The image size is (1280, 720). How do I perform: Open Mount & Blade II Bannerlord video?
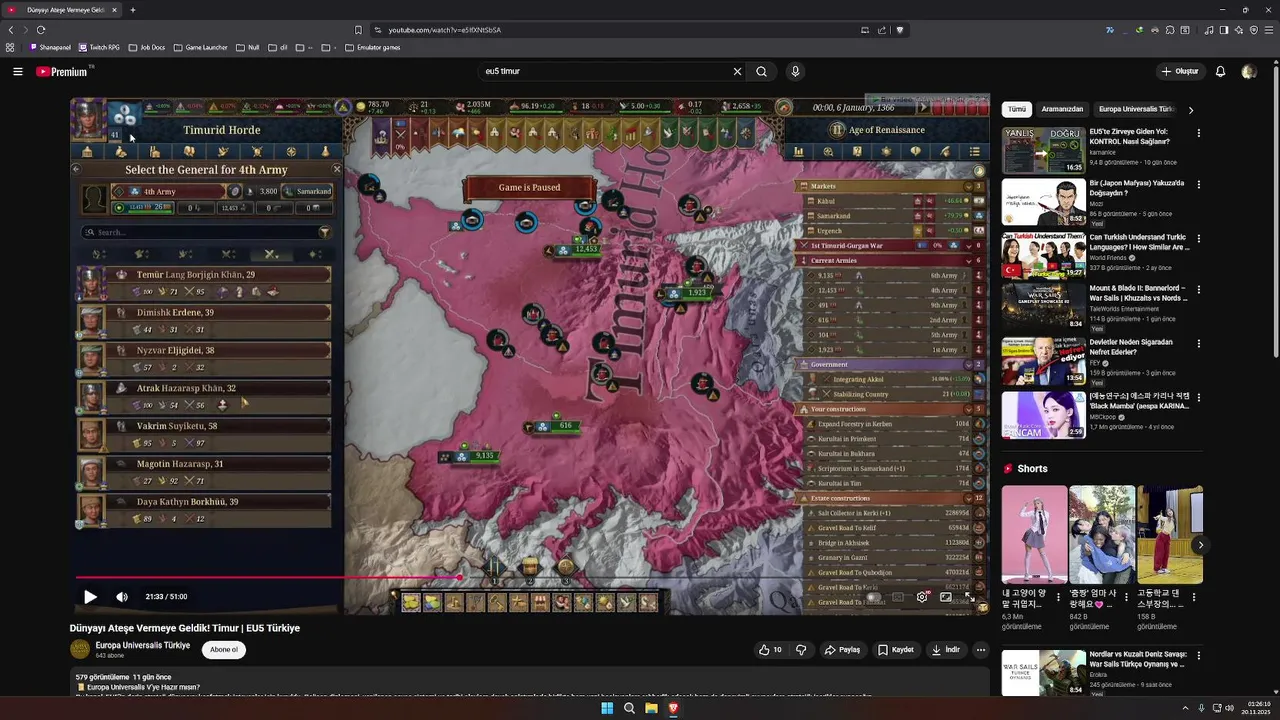coord(1044,307)
